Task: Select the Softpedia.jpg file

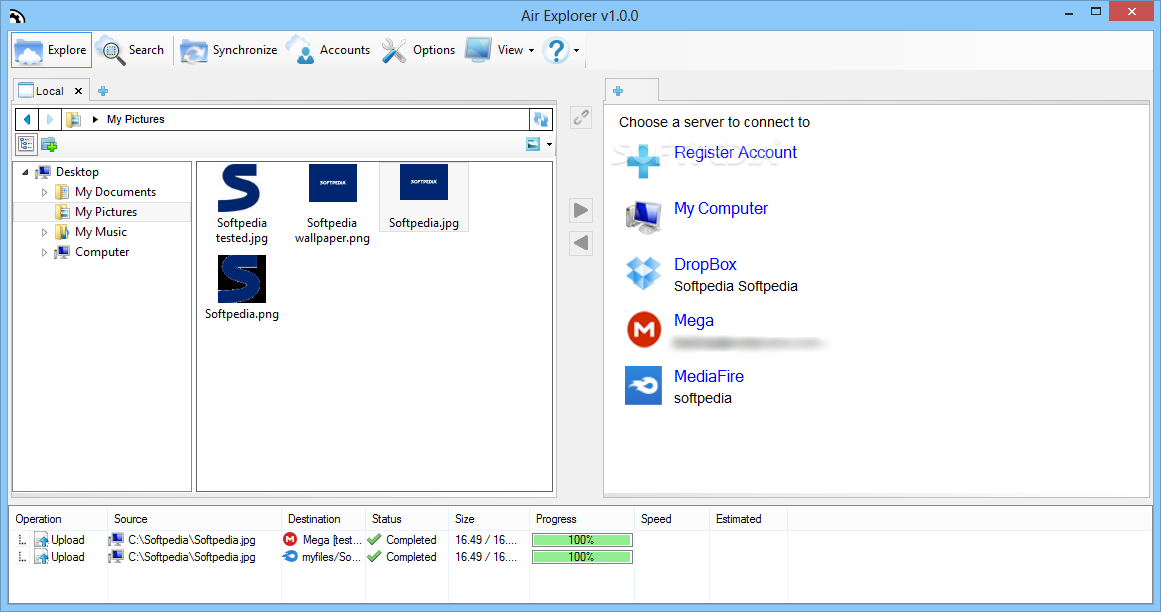Action: click(424, 197)
